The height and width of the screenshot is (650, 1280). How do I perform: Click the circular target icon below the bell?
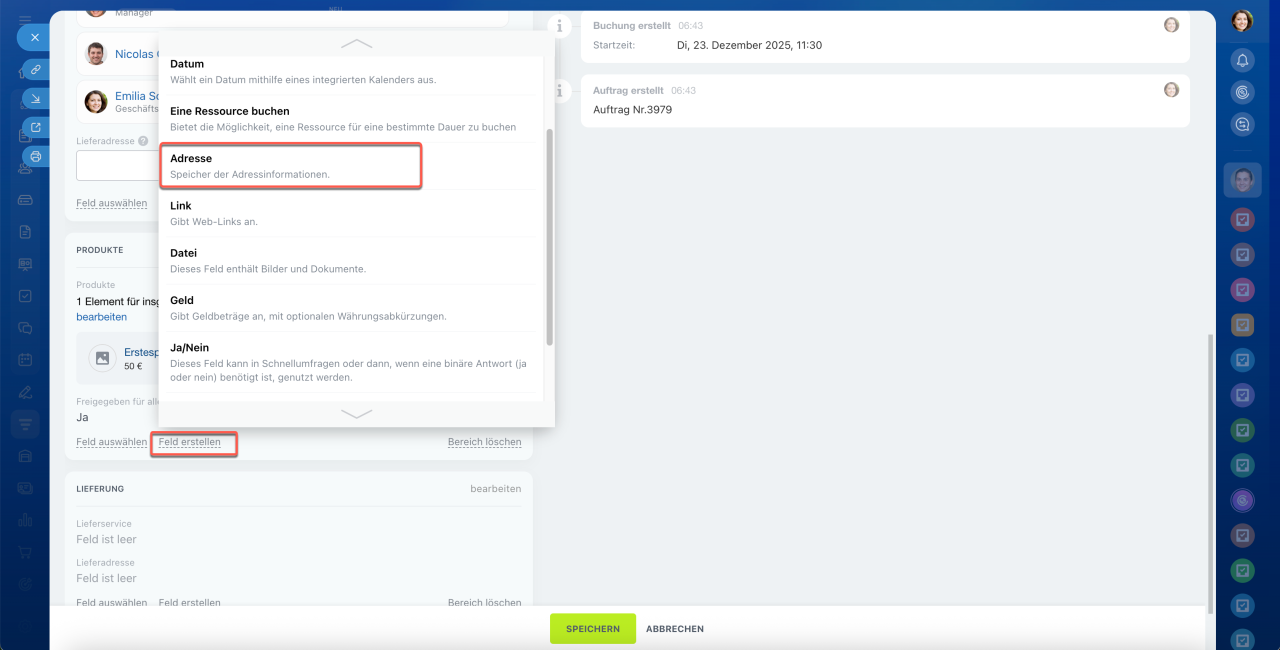[1242, 93]
